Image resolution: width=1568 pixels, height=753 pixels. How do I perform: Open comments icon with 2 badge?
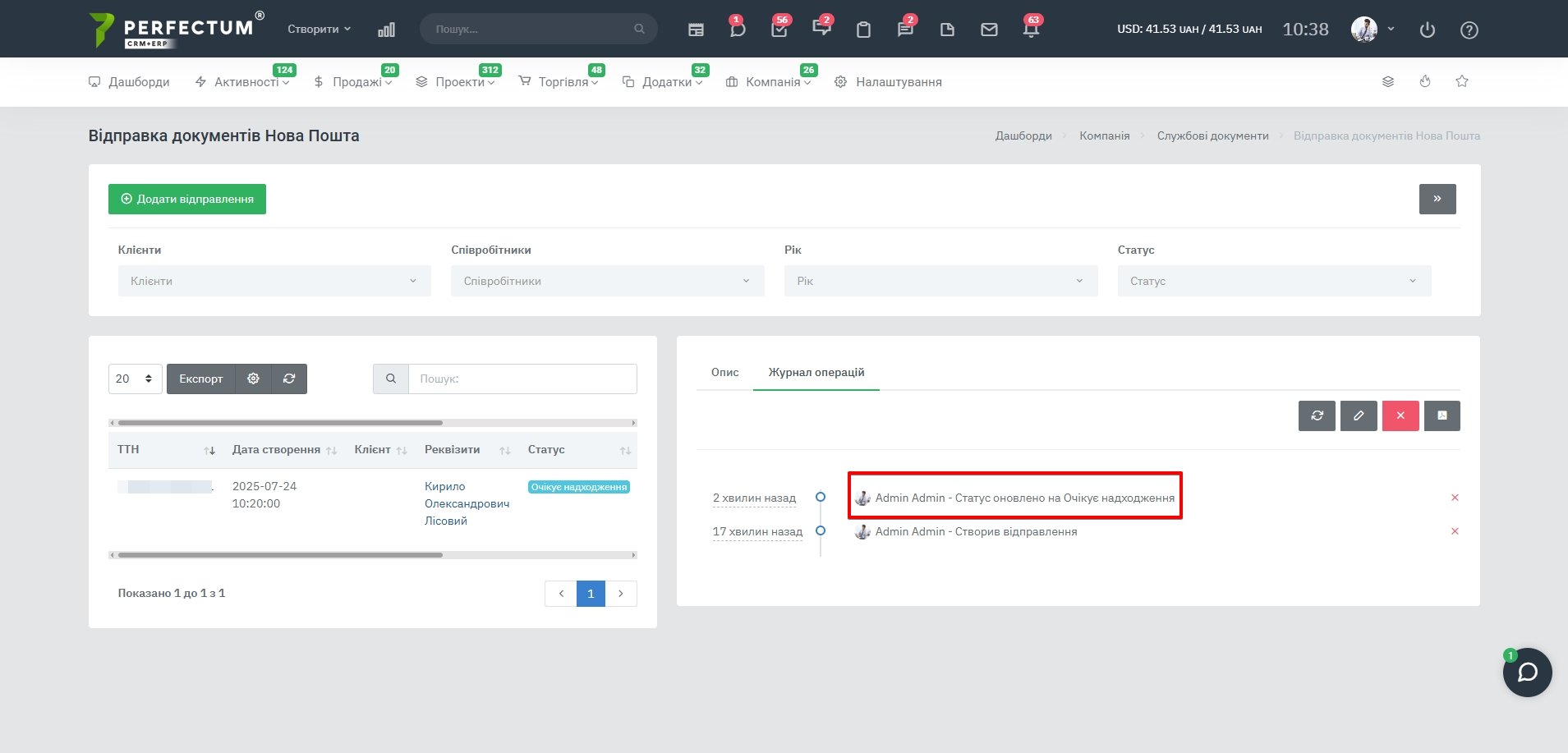[x=905, y=30]
